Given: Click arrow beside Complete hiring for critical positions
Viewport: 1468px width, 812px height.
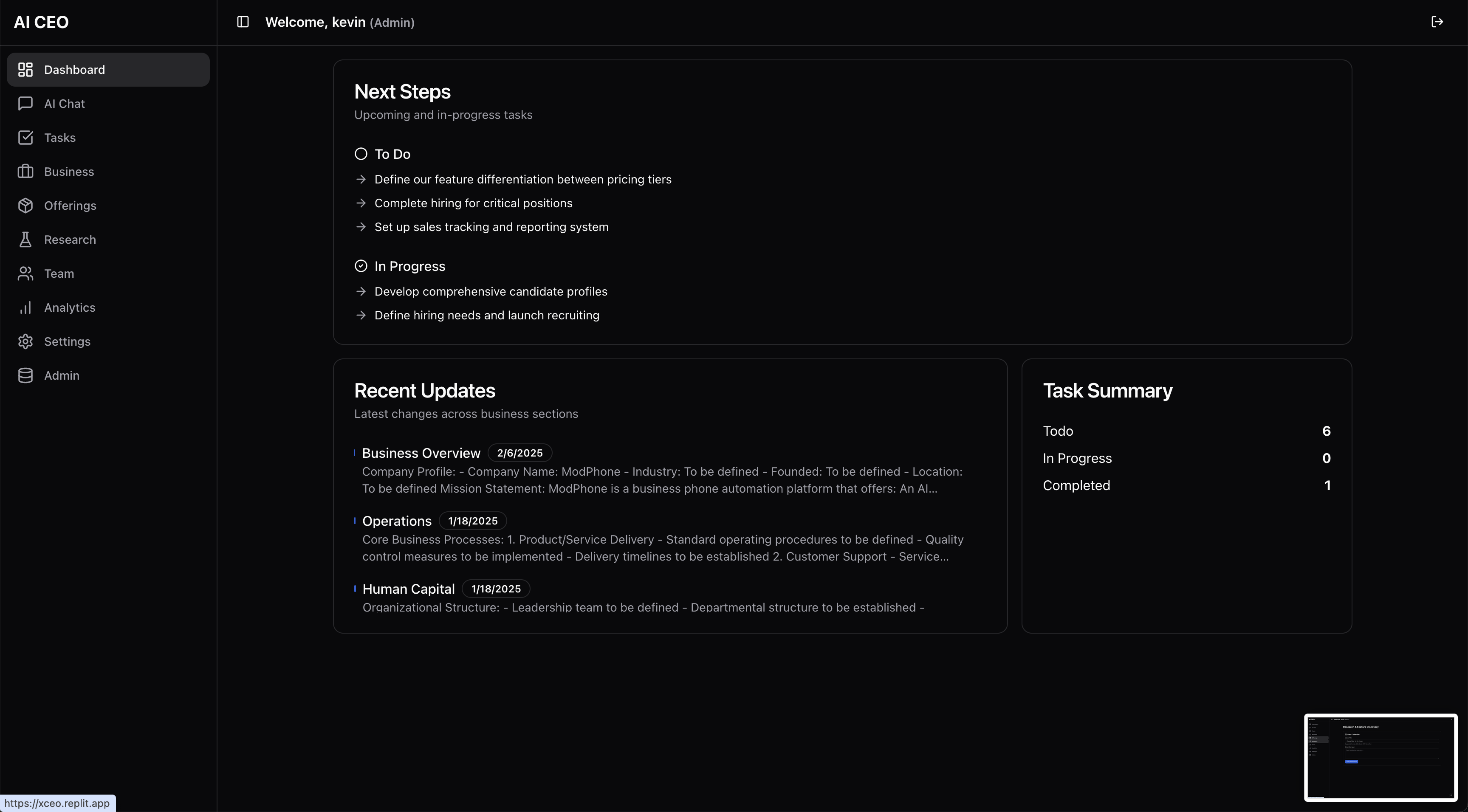Looking at the screenshot, I should (x=361, y=203).
